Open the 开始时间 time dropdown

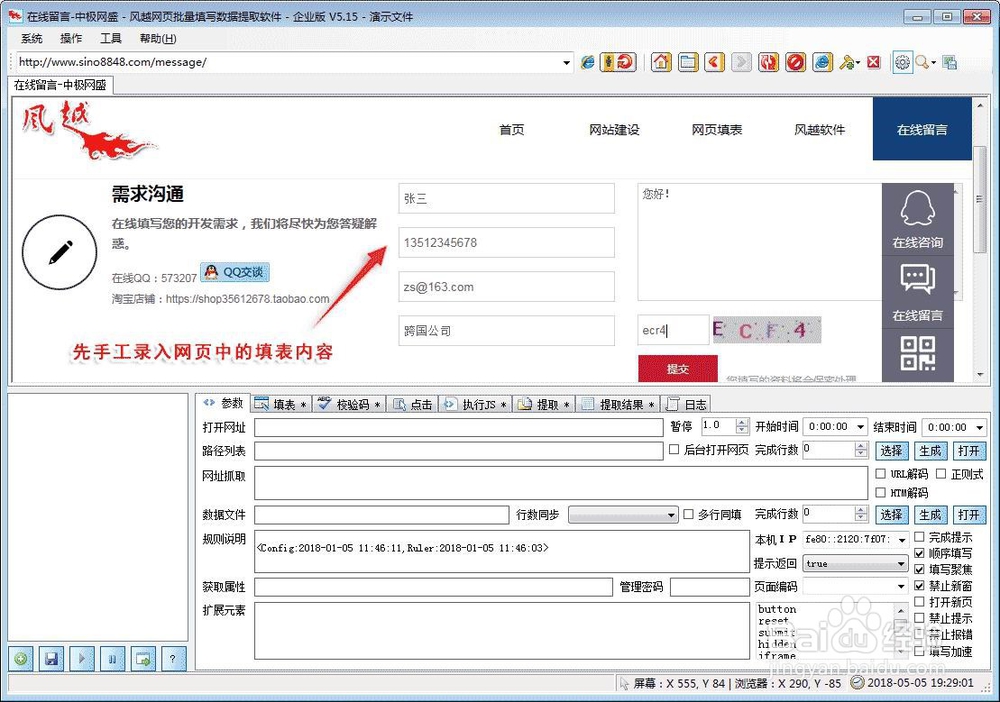(860, 427)
